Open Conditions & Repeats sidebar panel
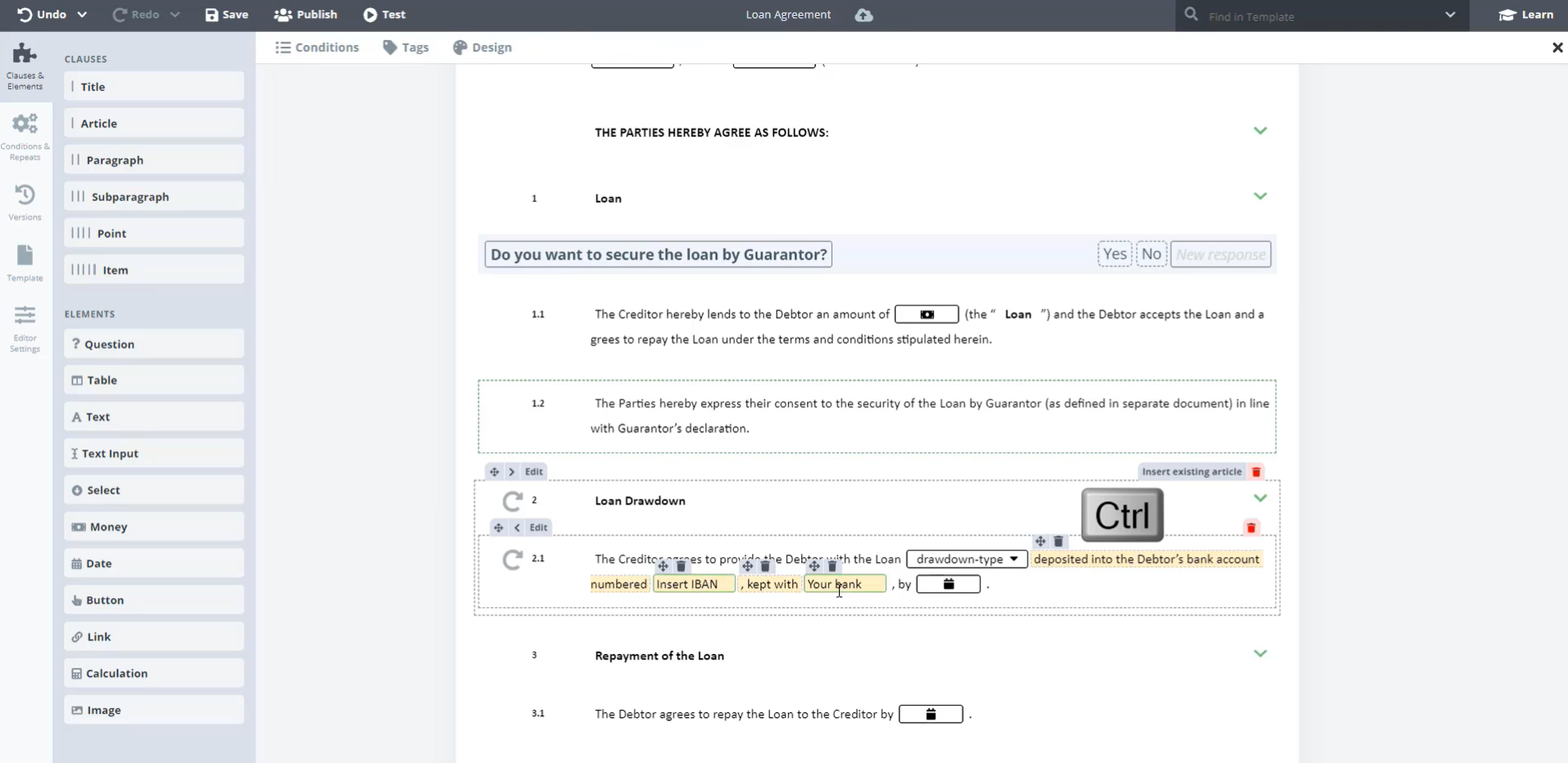Image resolution: width=1568 pixels, height=763 pixels. pyautogui.click(x=25, y=136)
